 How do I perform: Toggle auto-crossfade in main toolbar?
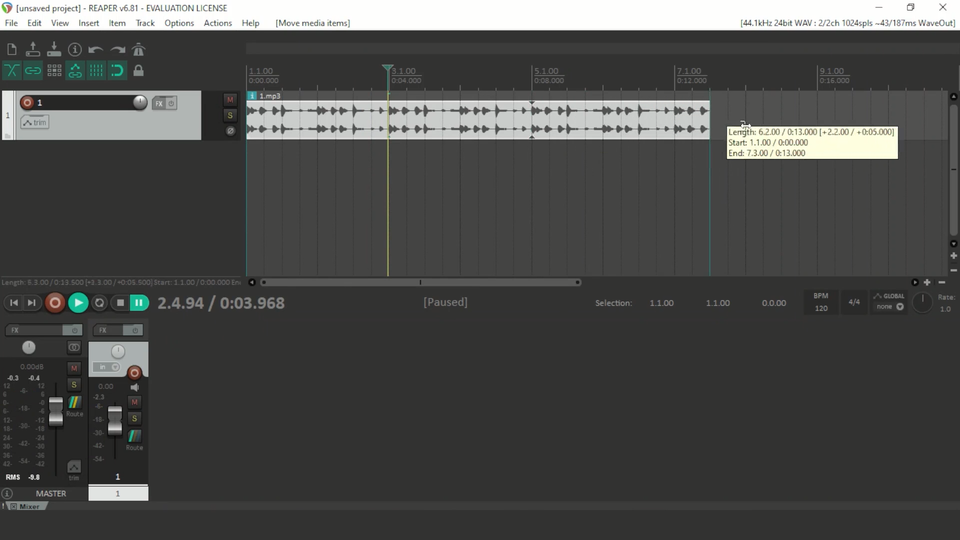click(x=11, y=71)
